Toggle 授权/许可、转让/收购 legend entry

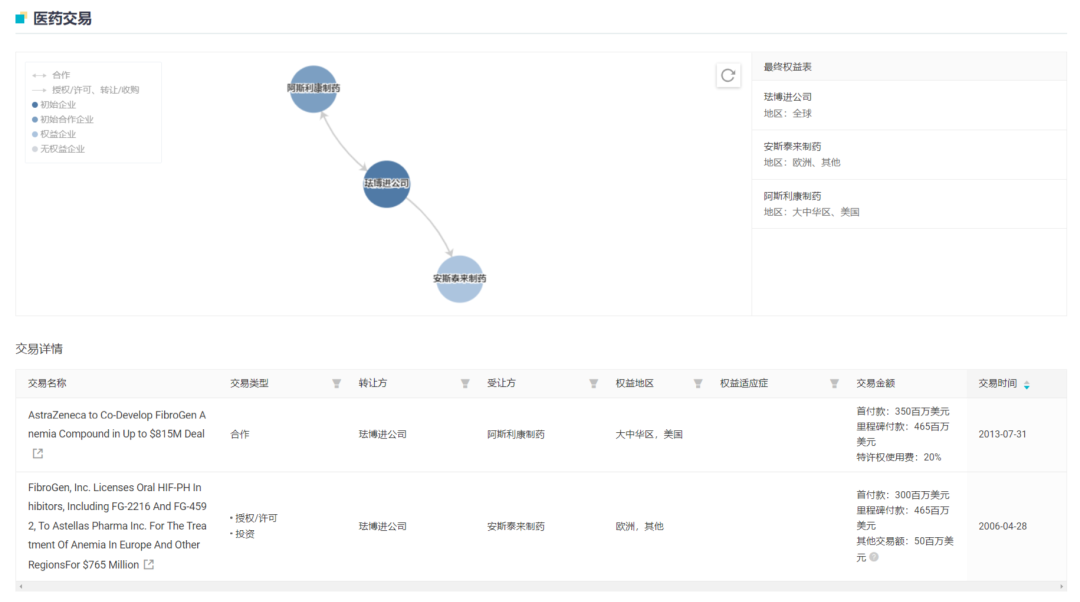pyautogui.click(x=85, y=90)
